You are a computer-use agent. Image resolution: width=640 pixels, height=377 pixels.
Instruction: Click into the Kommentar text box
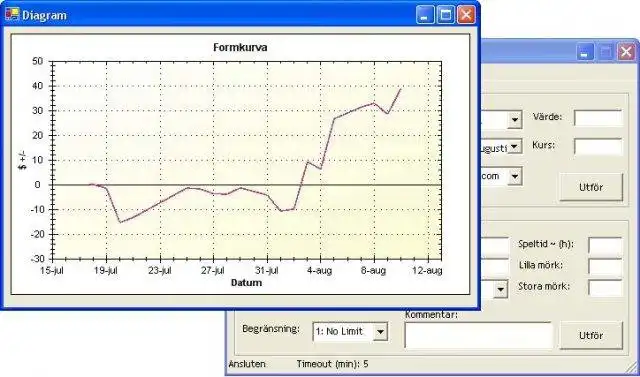click(479, 335)
